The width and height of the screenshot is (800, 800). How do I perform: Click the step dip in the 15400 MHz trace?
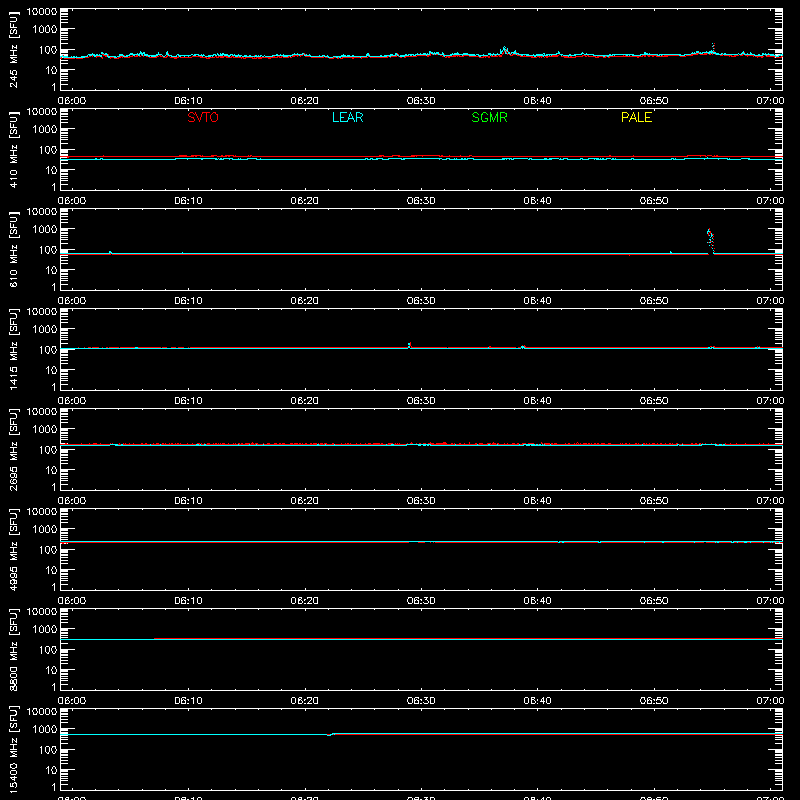[x=329, y=735]
